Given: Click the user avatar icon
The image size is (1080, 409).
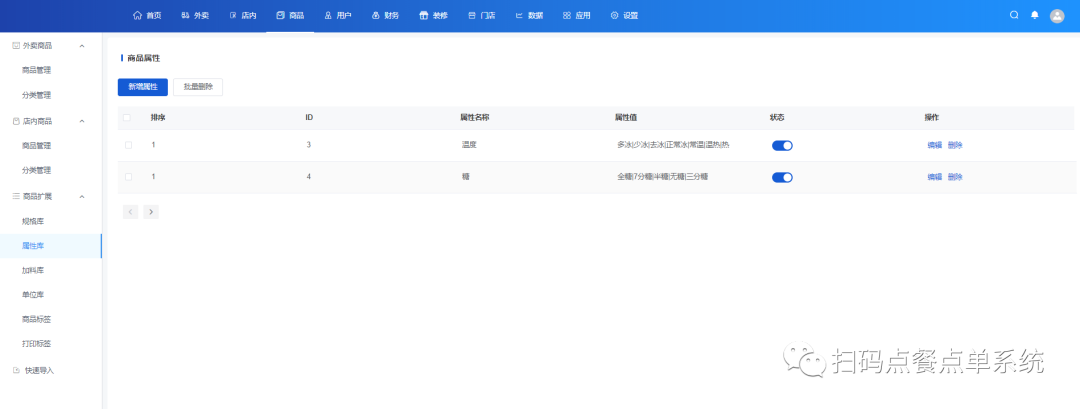Looking at the screenshot, I should (1057, 16).
